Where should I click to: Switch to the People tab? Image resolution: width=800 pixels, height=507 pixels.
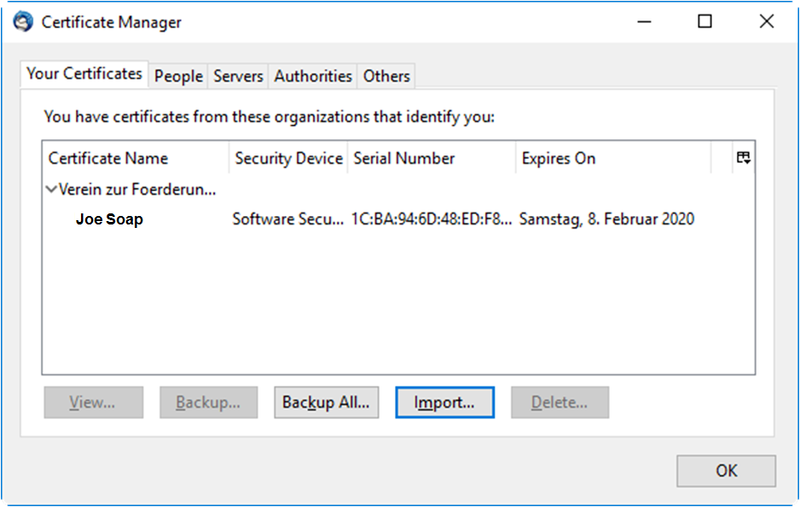click(178, 76)
